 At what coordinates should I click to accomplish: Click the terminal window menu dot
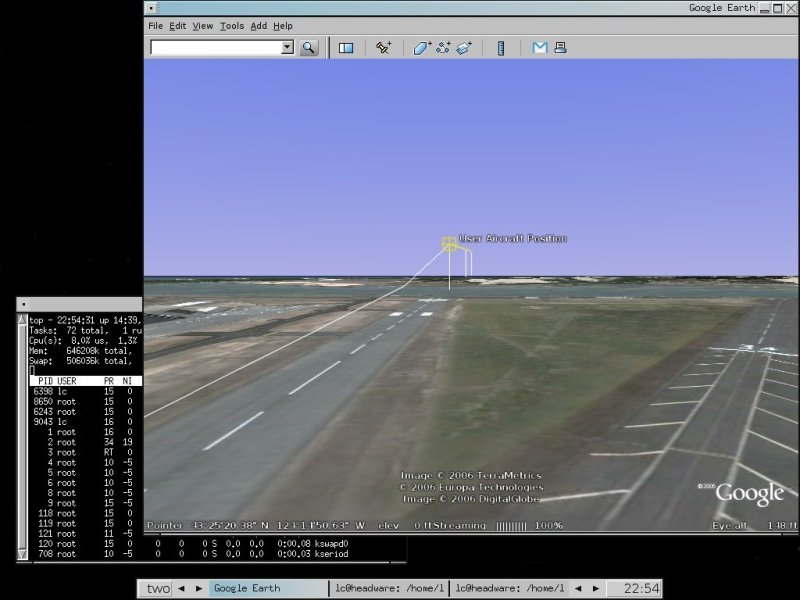tap(23, 304)
